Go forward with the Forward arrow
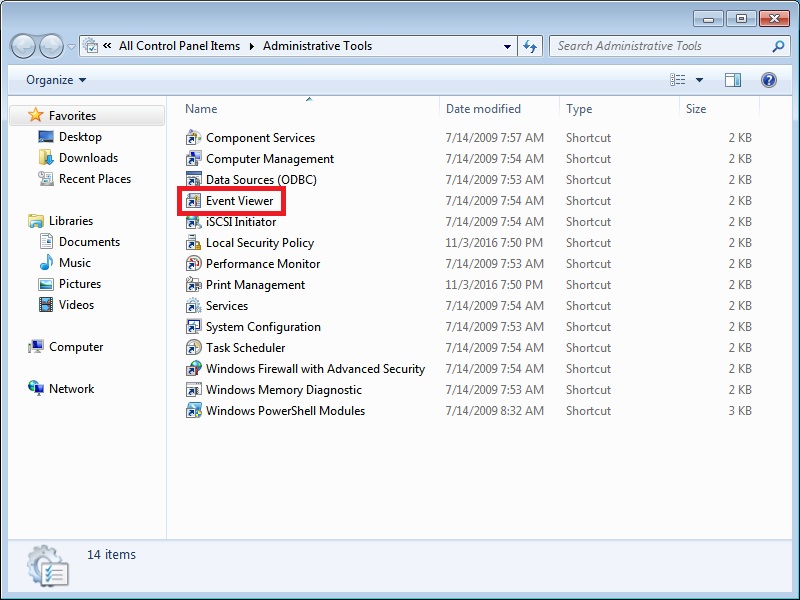The image size is (800, 600). click(x=51, y=46)
